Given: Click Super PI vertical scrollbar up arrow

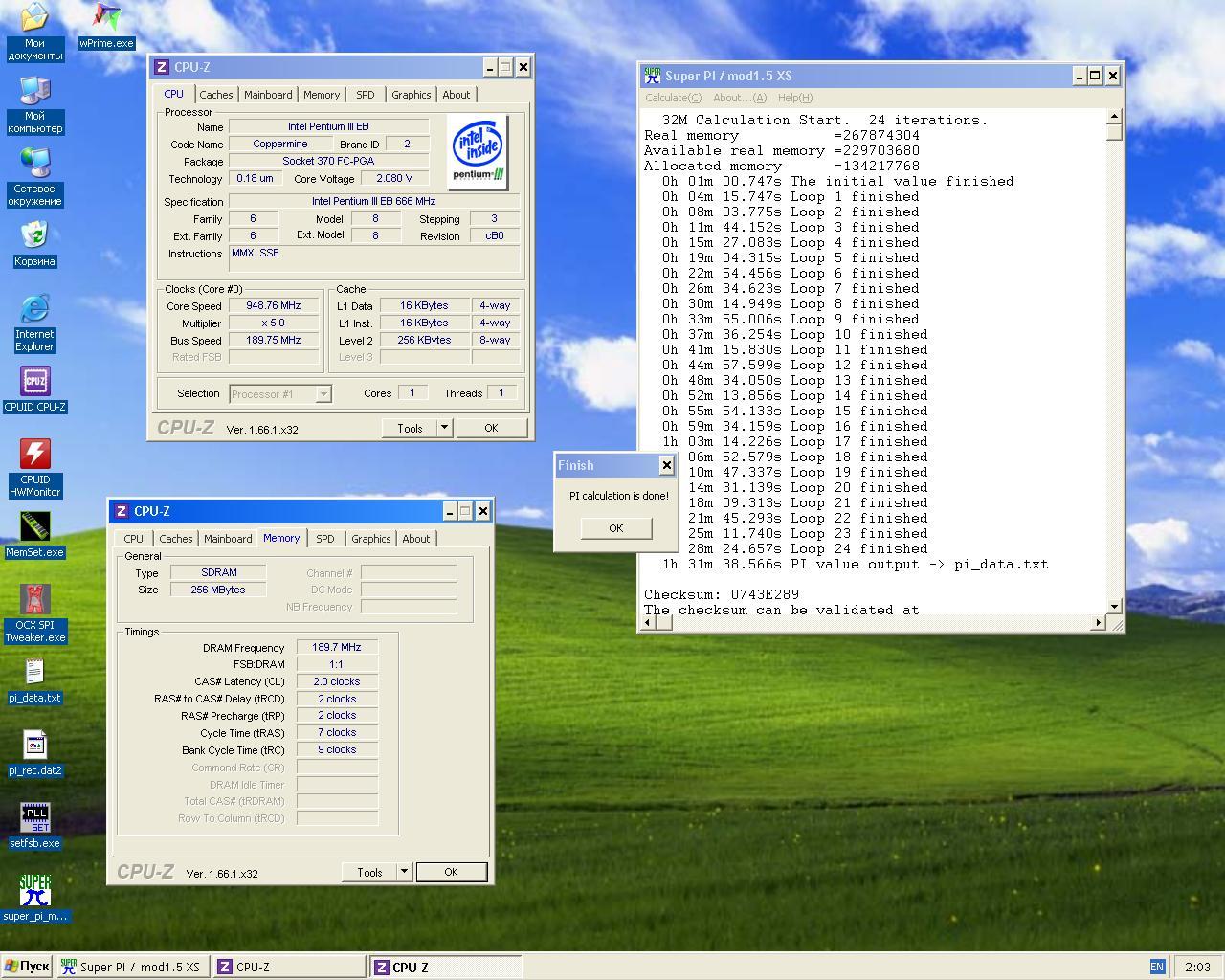Looking at the screenshot, I should (x=1114, y=117).
